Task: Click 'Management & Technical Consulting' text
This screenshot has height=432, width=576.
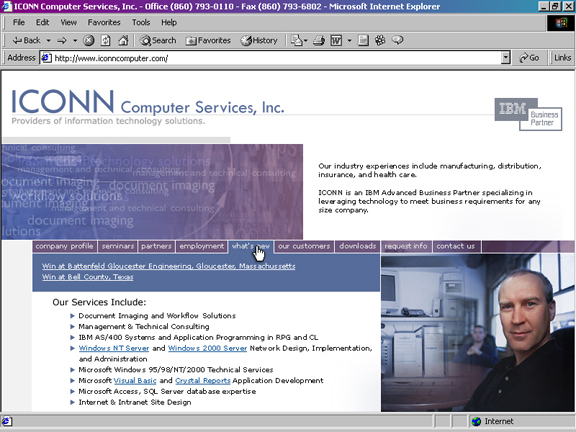Action: click(144, 327)
